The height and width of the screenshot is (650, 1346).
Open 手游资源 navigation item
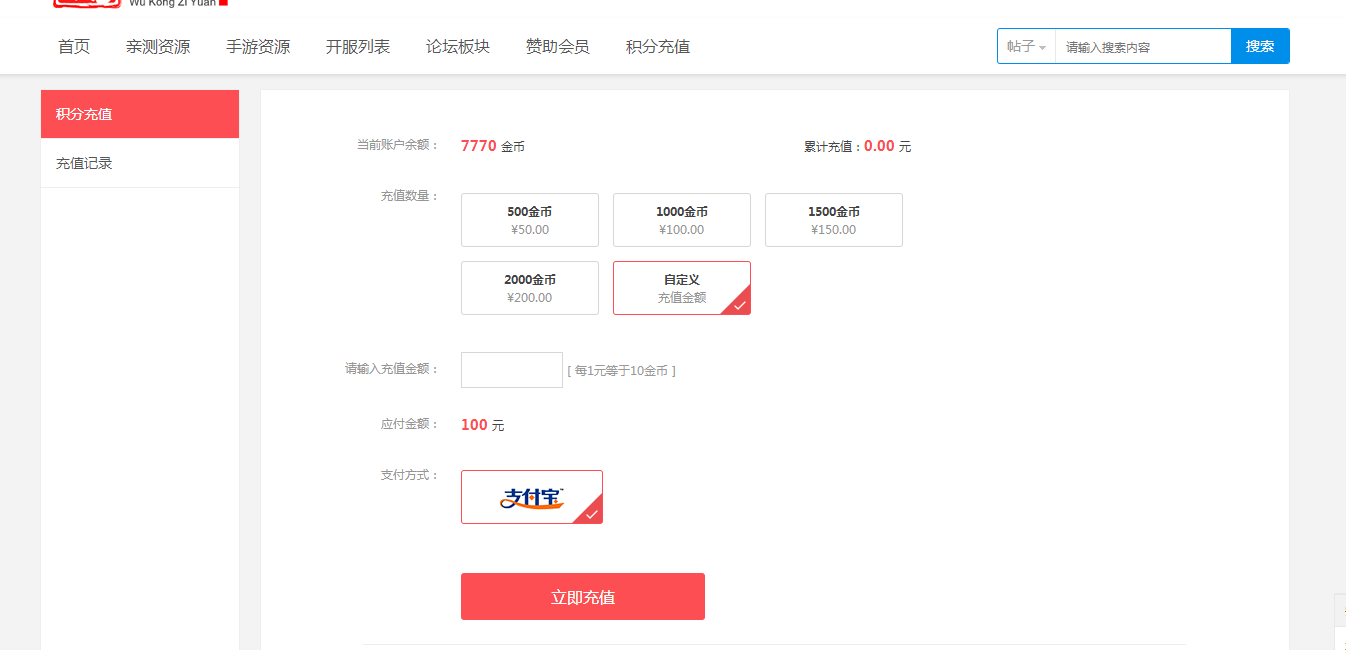258,47
